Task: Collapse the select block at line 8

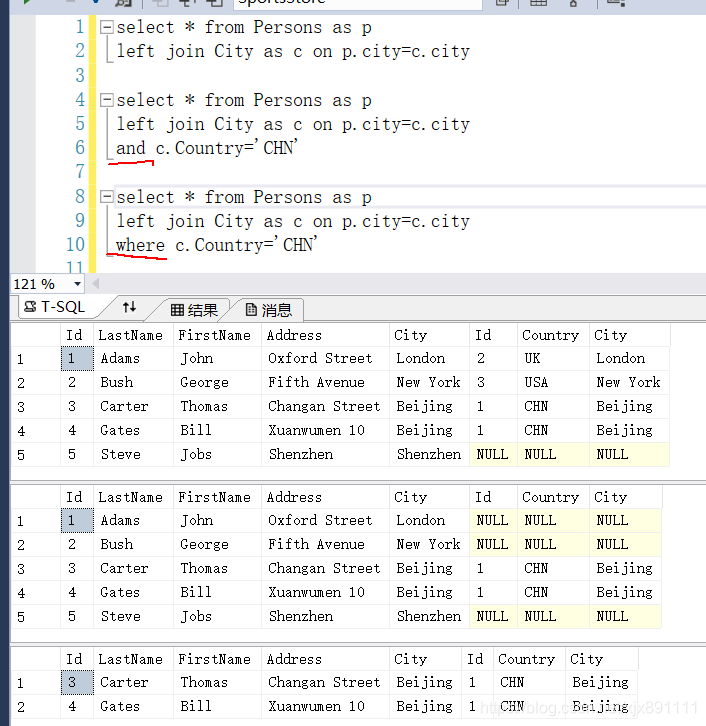Action: (106, 197)
